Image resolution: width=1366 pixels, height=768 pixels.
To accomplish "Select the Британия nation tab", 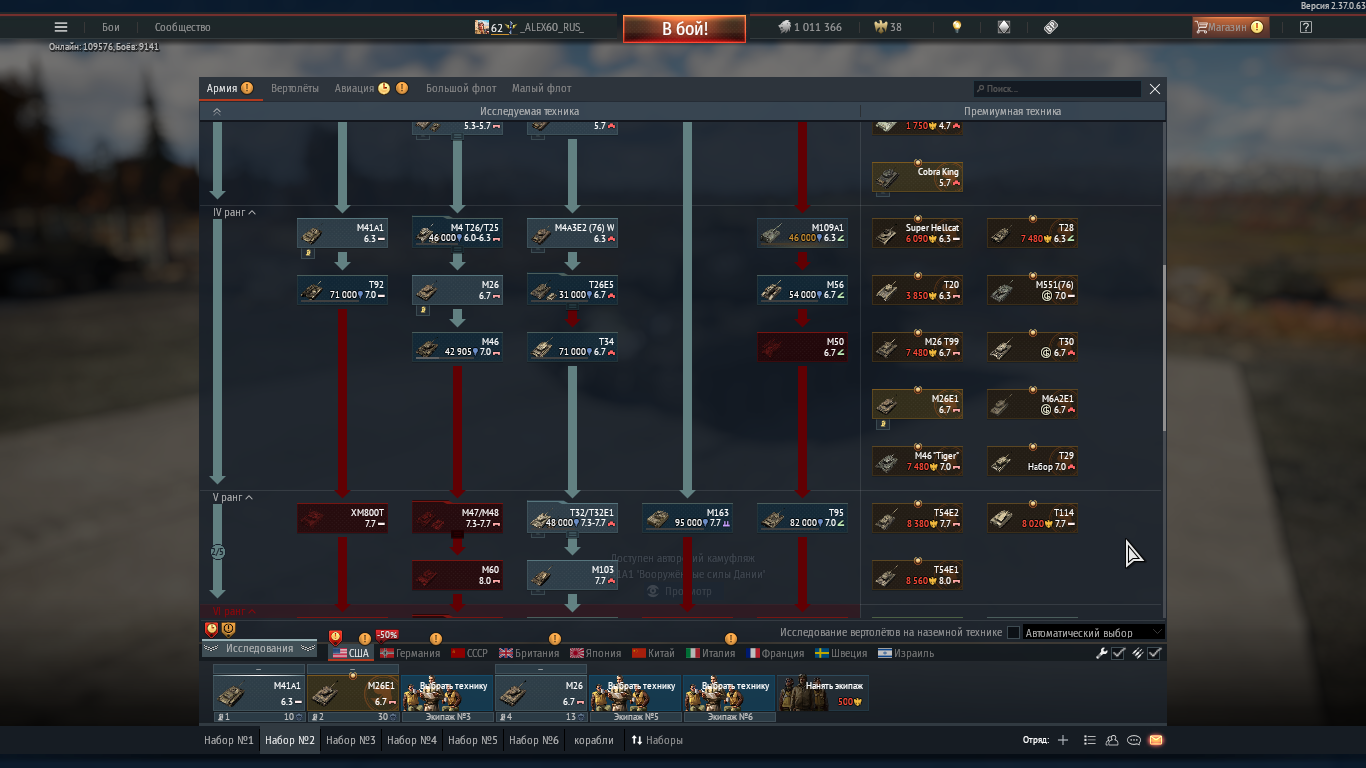I will 529,653.
